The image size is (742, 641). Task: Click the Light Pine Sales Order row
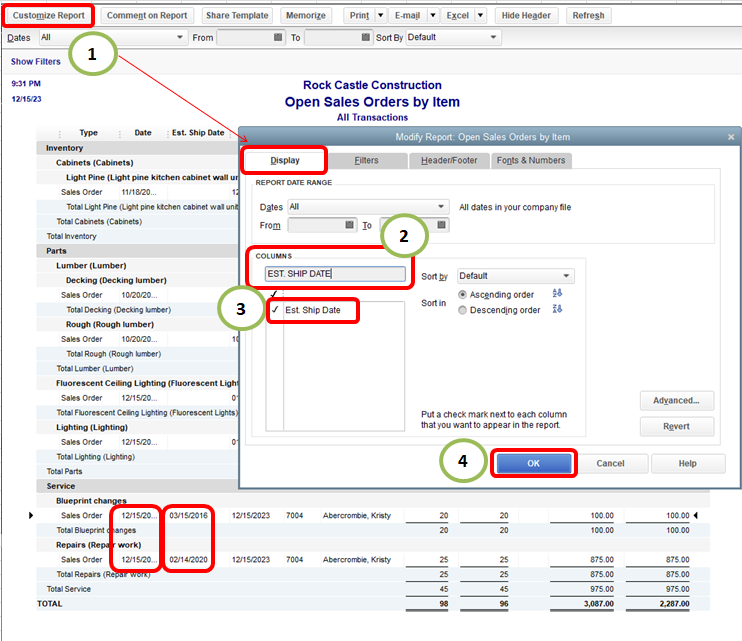[138, 192]
